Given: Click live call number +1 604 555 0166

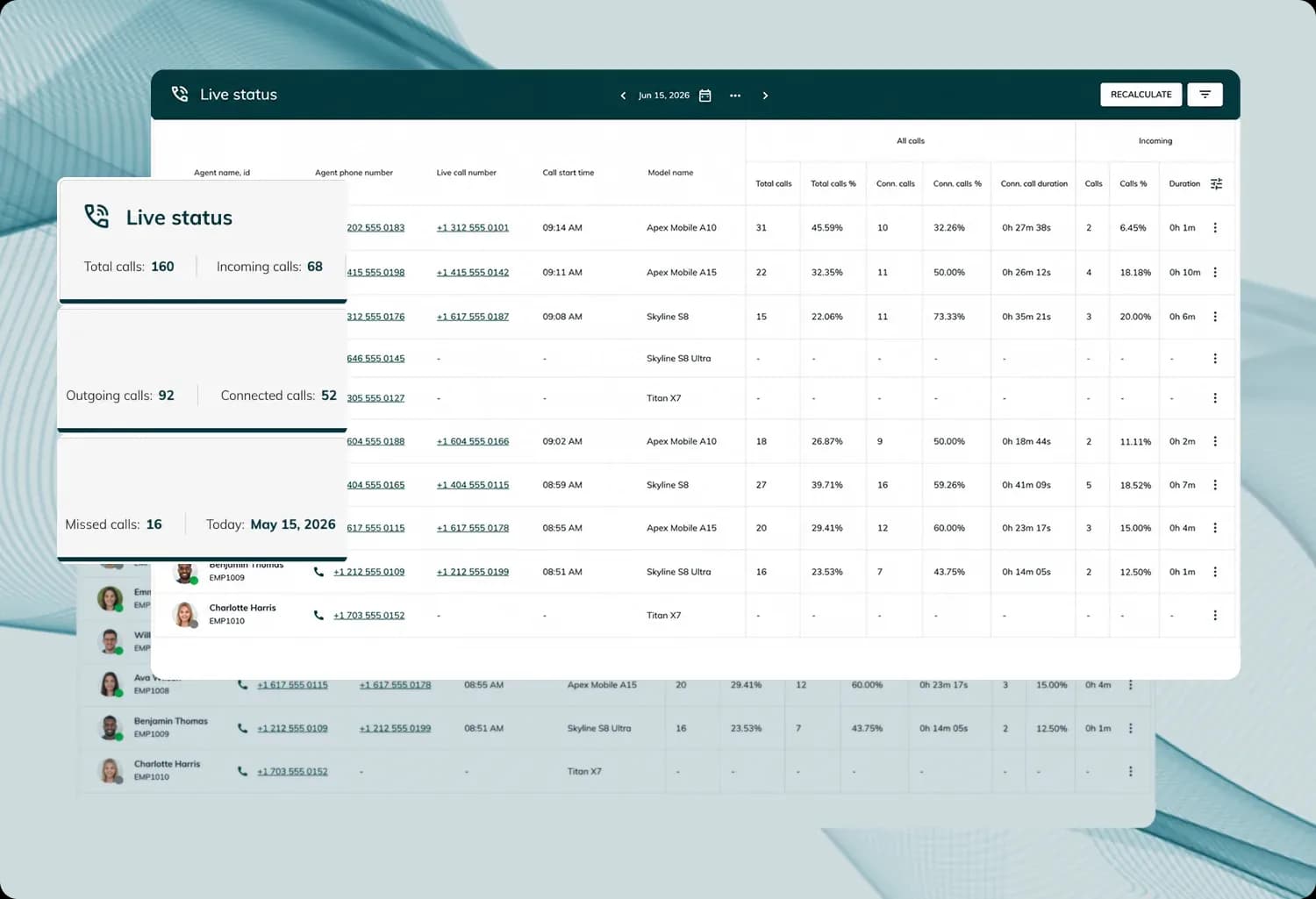Looking at the screenshot, I should [x=473, y=441].
